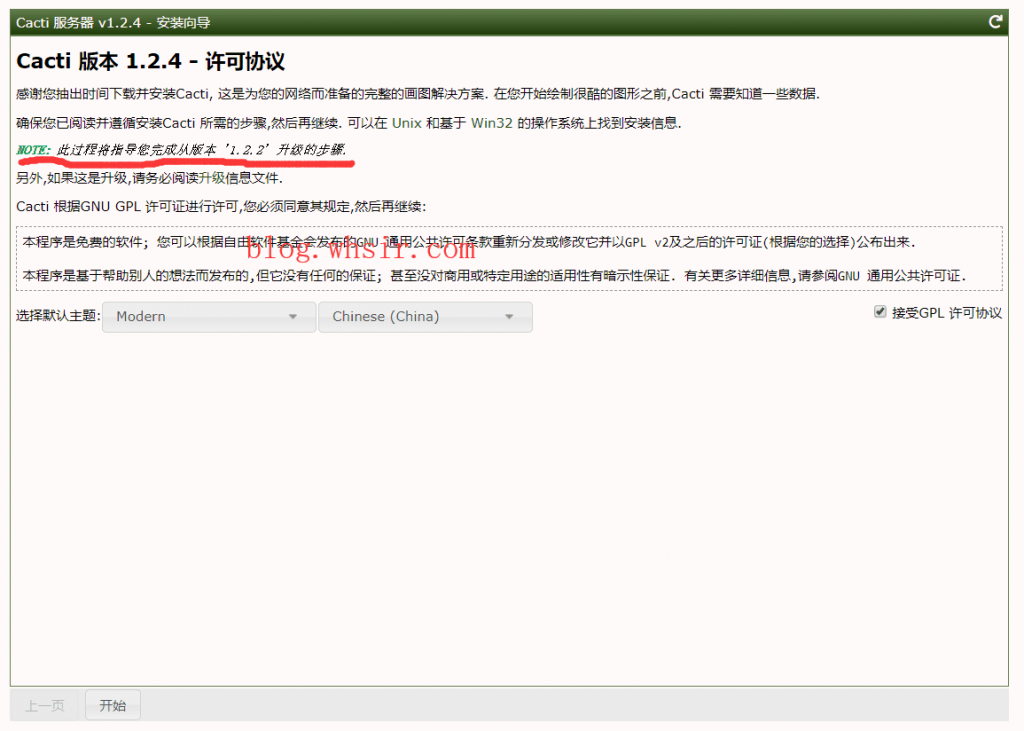Open the Unix installation info link

pos(406,123)
